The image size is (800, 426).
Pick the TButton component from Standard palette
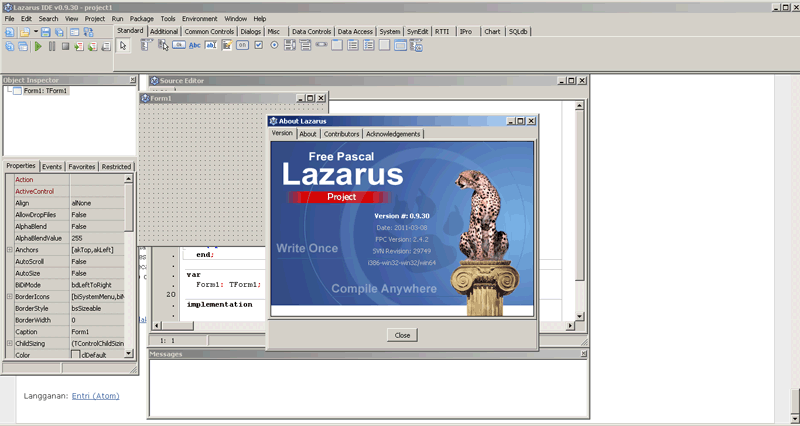click(x=179, y=45)
